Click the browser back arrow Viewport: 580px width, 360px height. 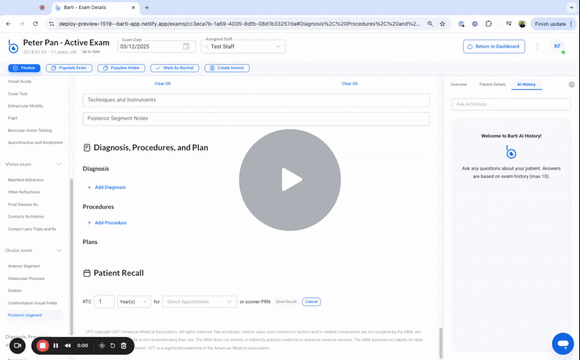point(8,24)
